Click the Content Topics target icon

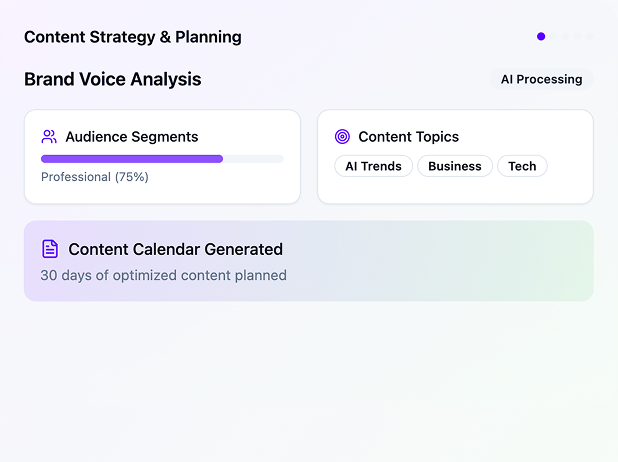tap(342, 137)
